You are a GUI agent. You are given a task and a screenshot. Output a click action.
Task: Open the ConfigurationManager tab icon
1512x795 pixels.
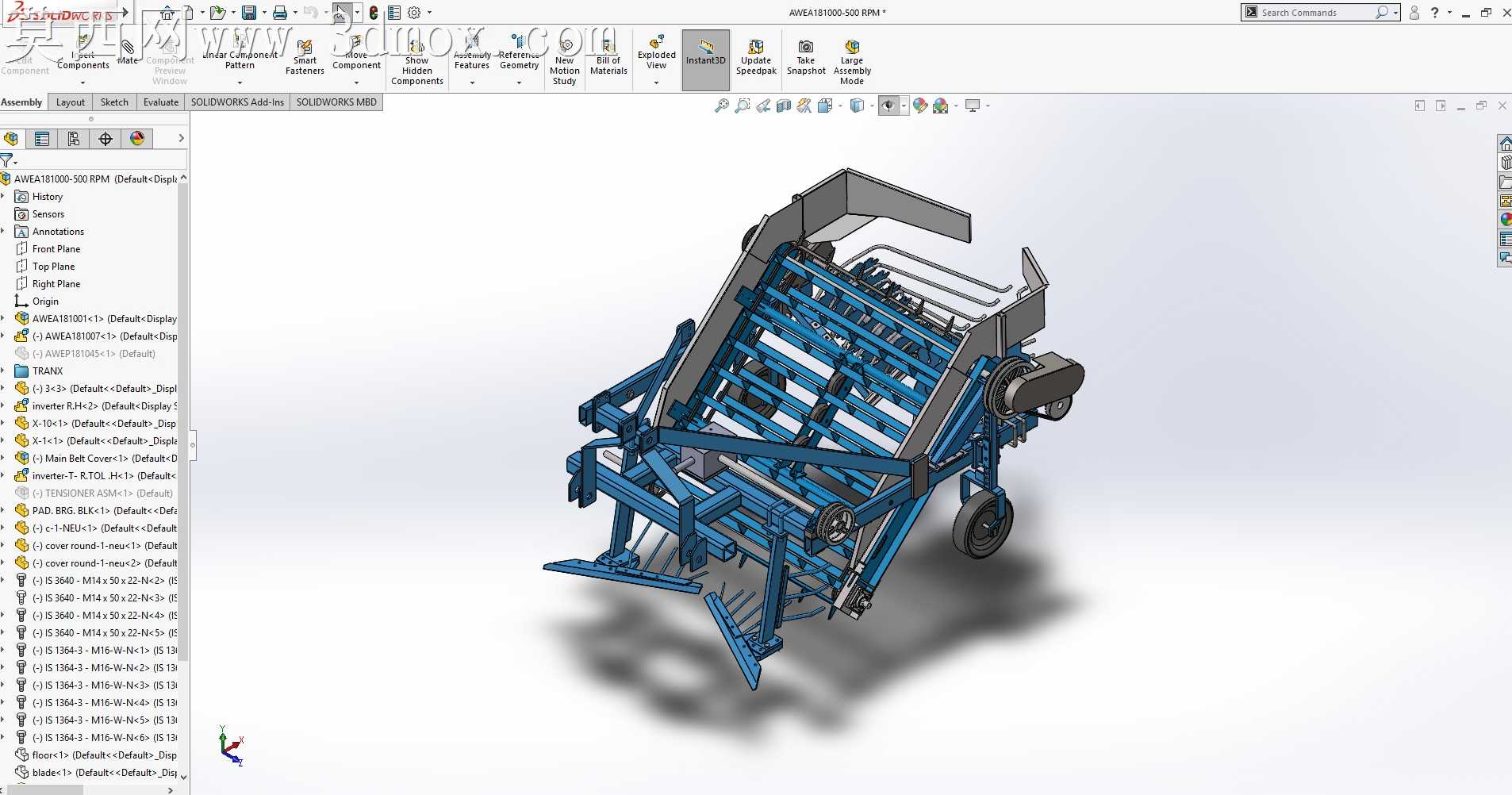coord(74,139)
